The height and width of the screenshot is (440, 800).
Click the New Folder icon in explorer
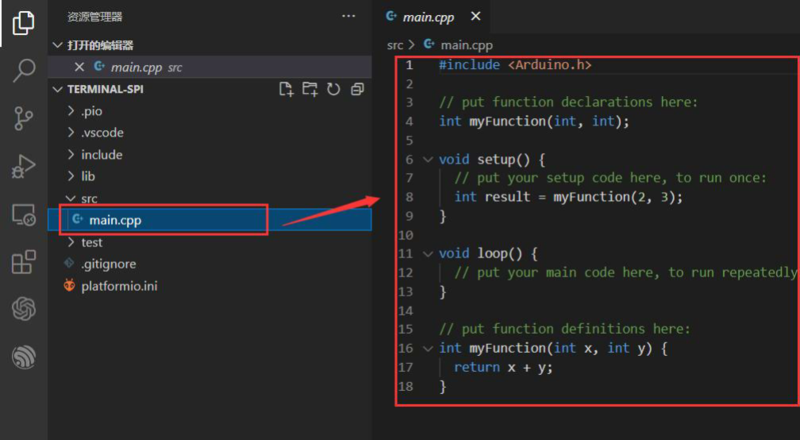pyautogui.click(x=310, y=89)
